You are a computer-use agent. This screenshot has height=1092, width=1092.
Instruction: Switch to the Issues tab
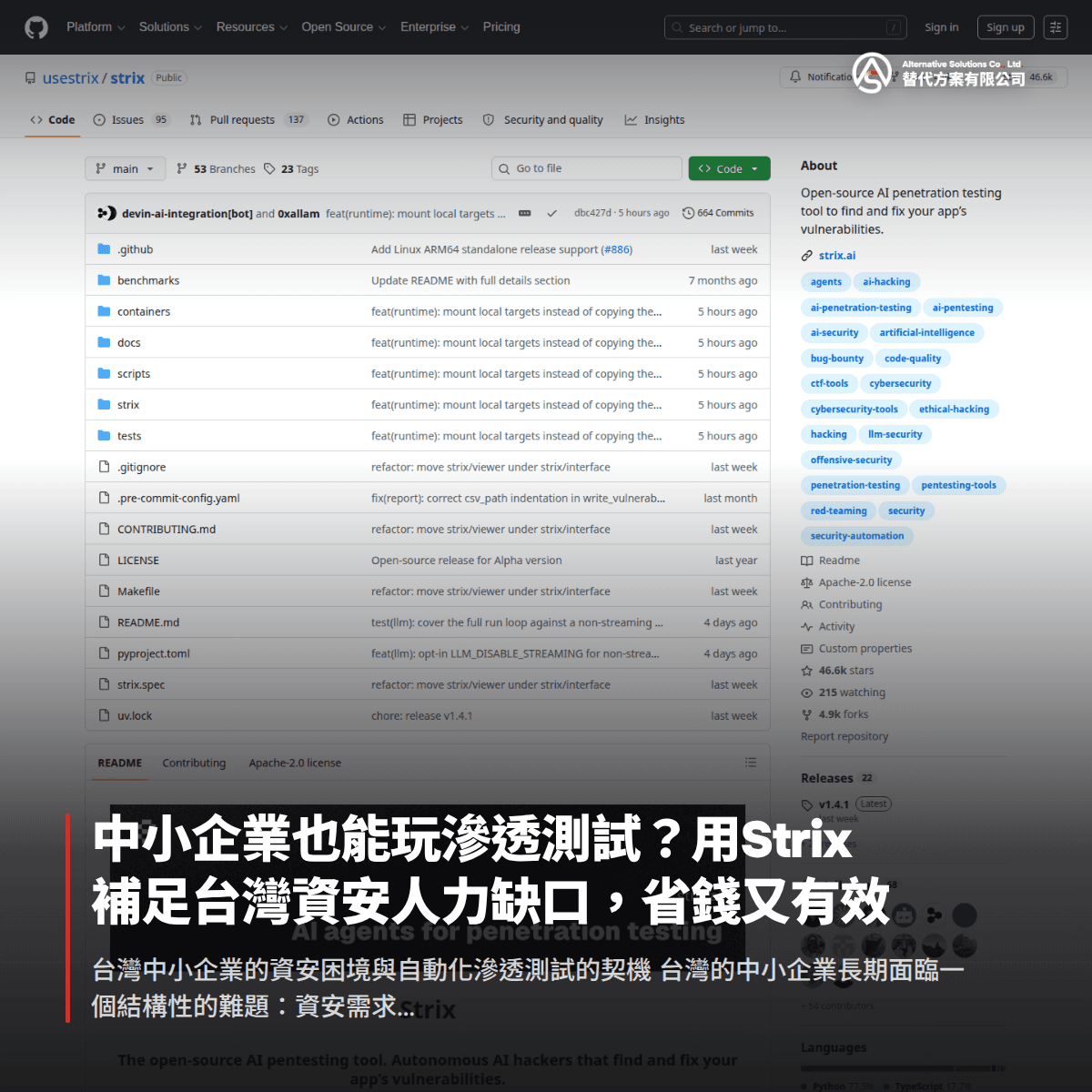point(131,119)
